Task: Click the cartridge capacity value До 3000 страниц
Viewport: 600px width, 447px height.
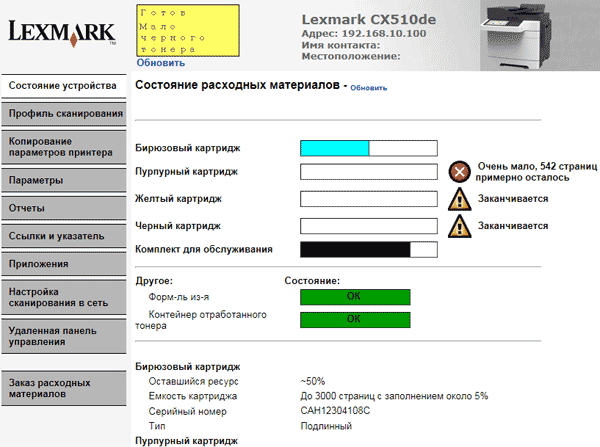Action: coord(394,396)
